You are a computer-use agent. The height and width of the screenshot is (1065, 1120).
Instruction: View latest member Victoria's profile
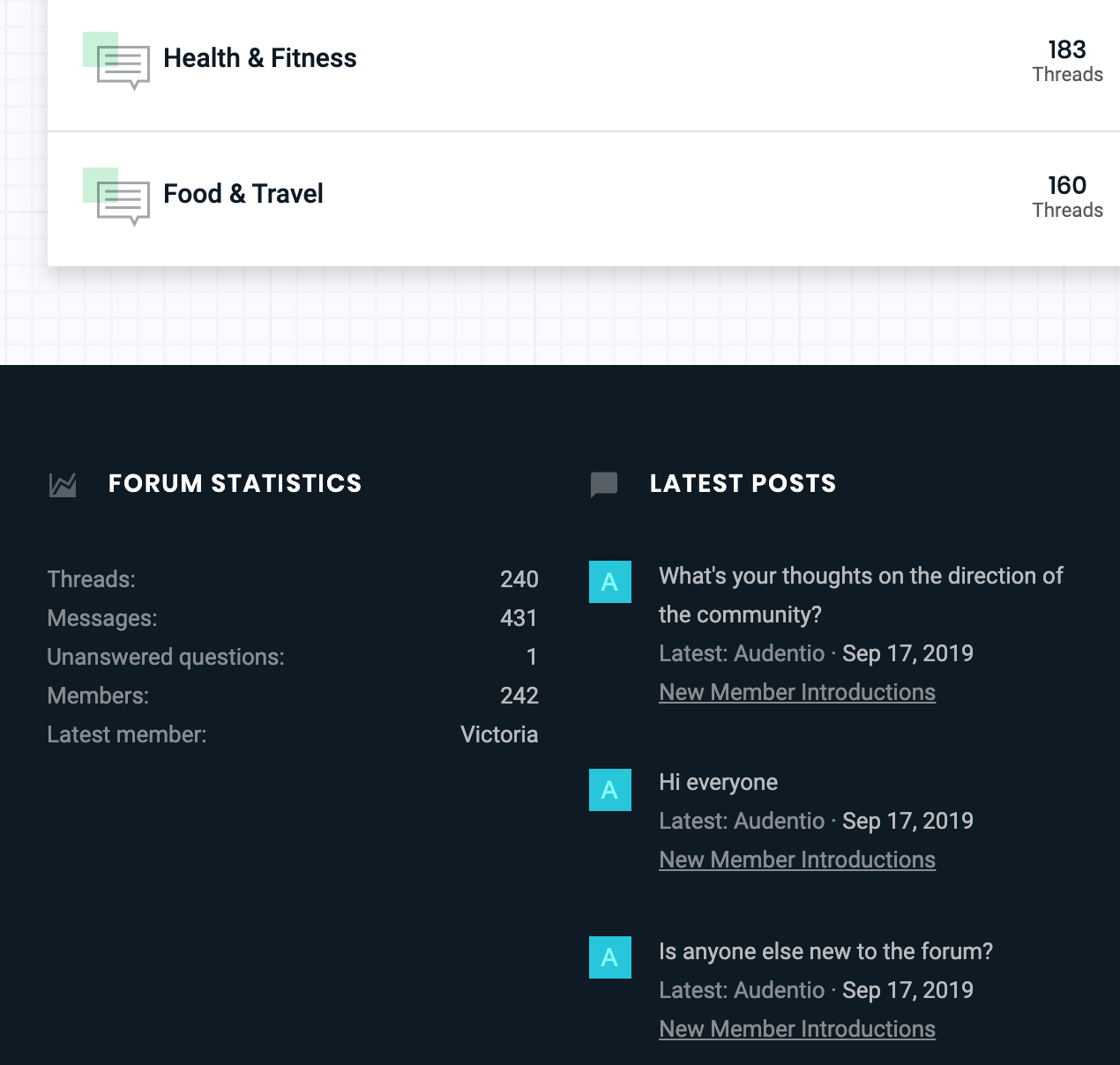pyautogui.click(x=499, y=735)
